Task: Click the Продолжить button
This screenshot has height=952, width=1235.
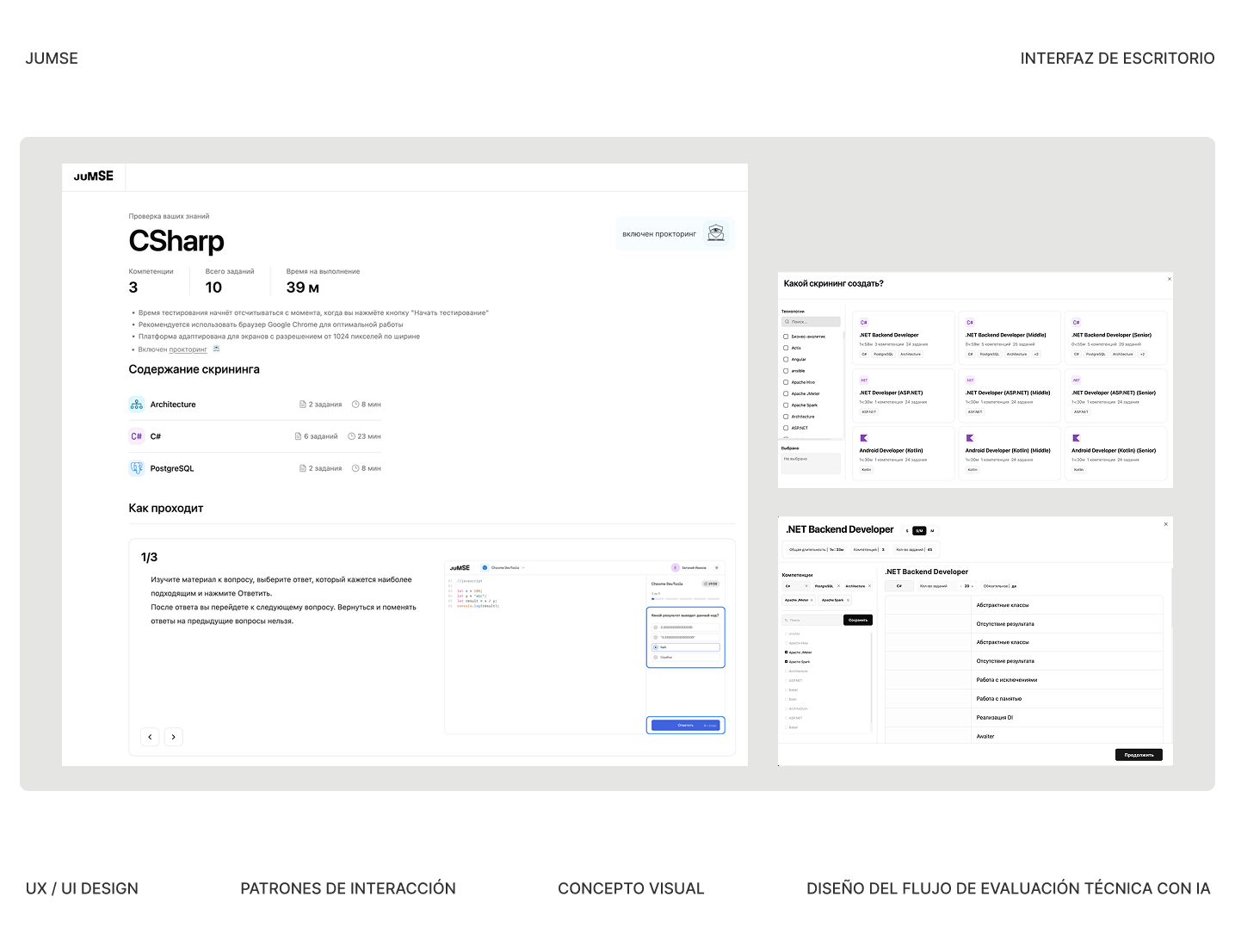Action: (x=1139, y=755)
